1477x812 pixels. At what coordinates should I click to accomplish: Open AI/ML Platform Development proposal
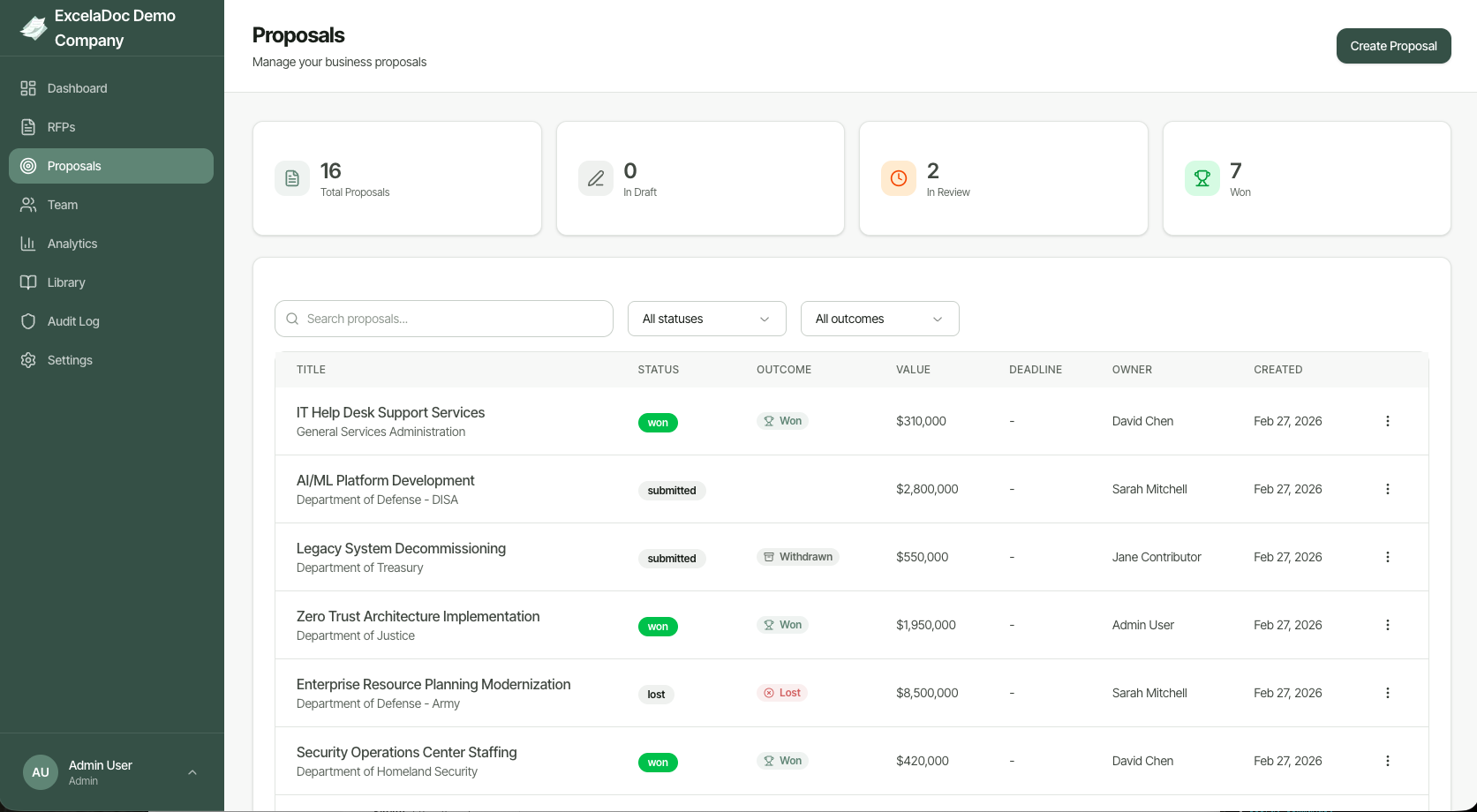pyautogui.click(x=385, y=480)
